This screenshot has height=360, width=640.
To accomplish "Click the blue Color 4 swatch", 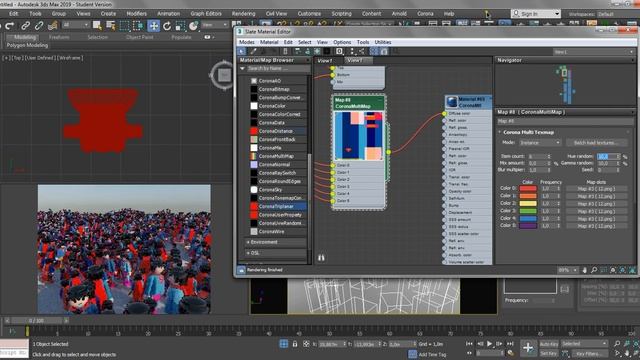I will pyautogui.click(x=528, y=218).
